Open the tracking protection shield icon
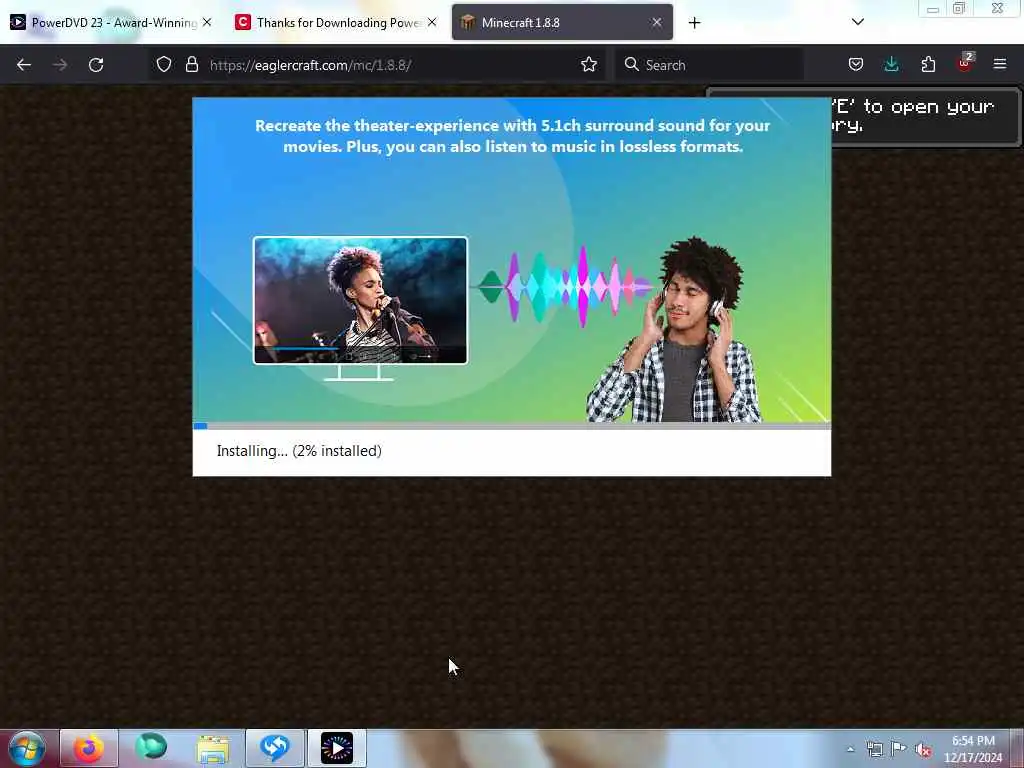This screenshot has height=768, width=1024. pos(164,64)
